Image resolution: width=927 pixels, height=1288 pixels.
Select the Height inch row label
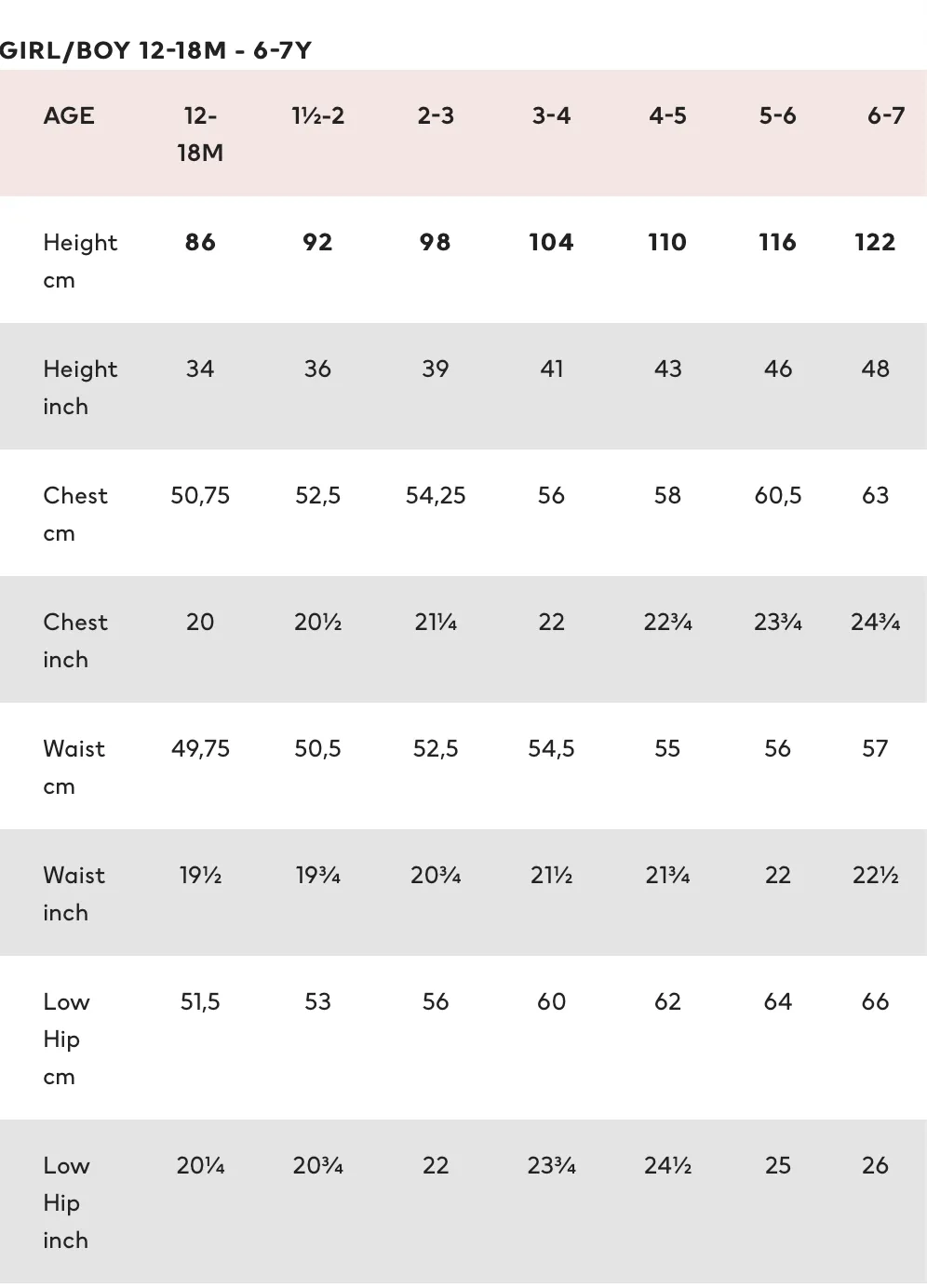(80, 388)
